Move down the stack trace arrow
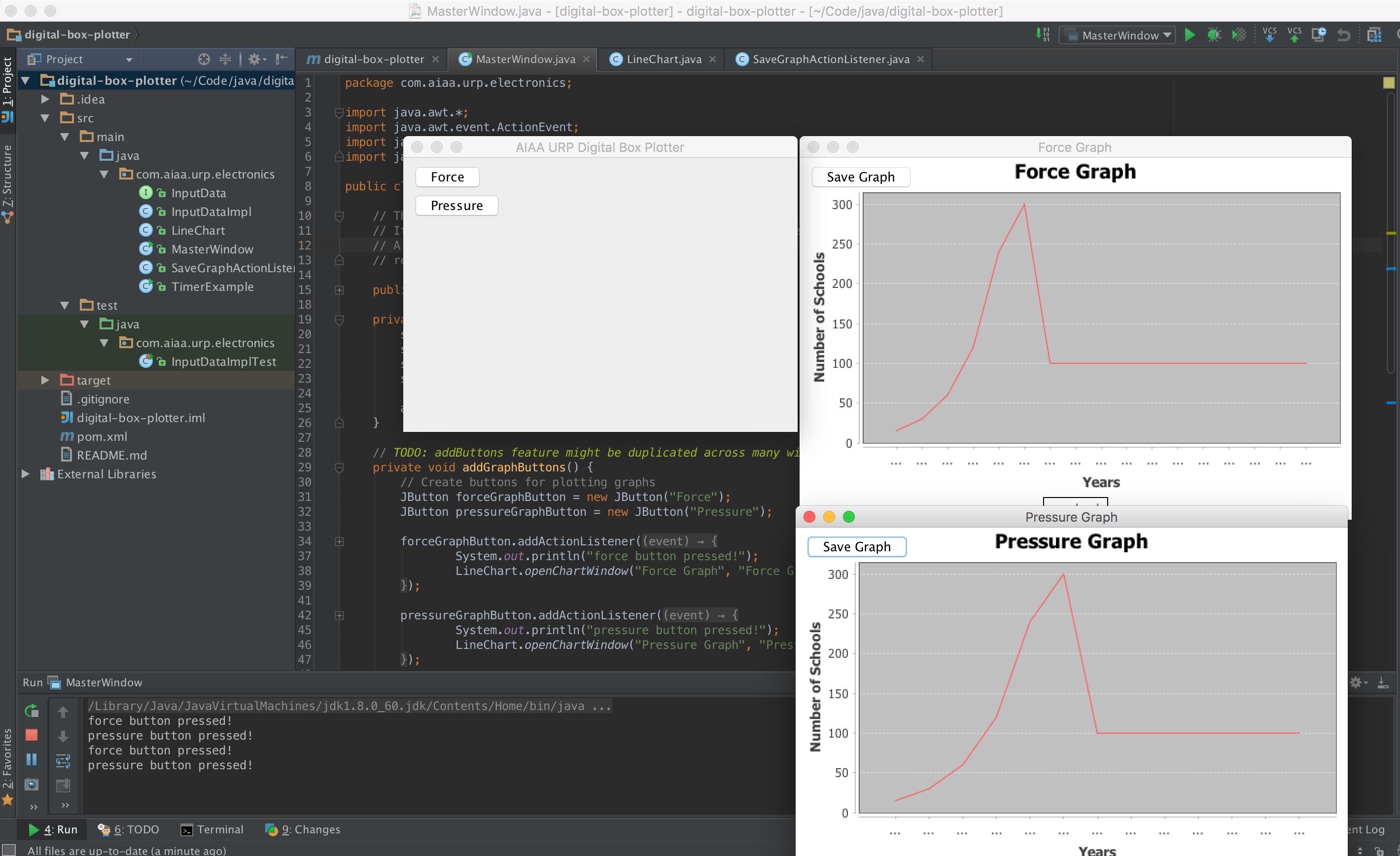The image size is (1400, 856). (x=63, y=736)
